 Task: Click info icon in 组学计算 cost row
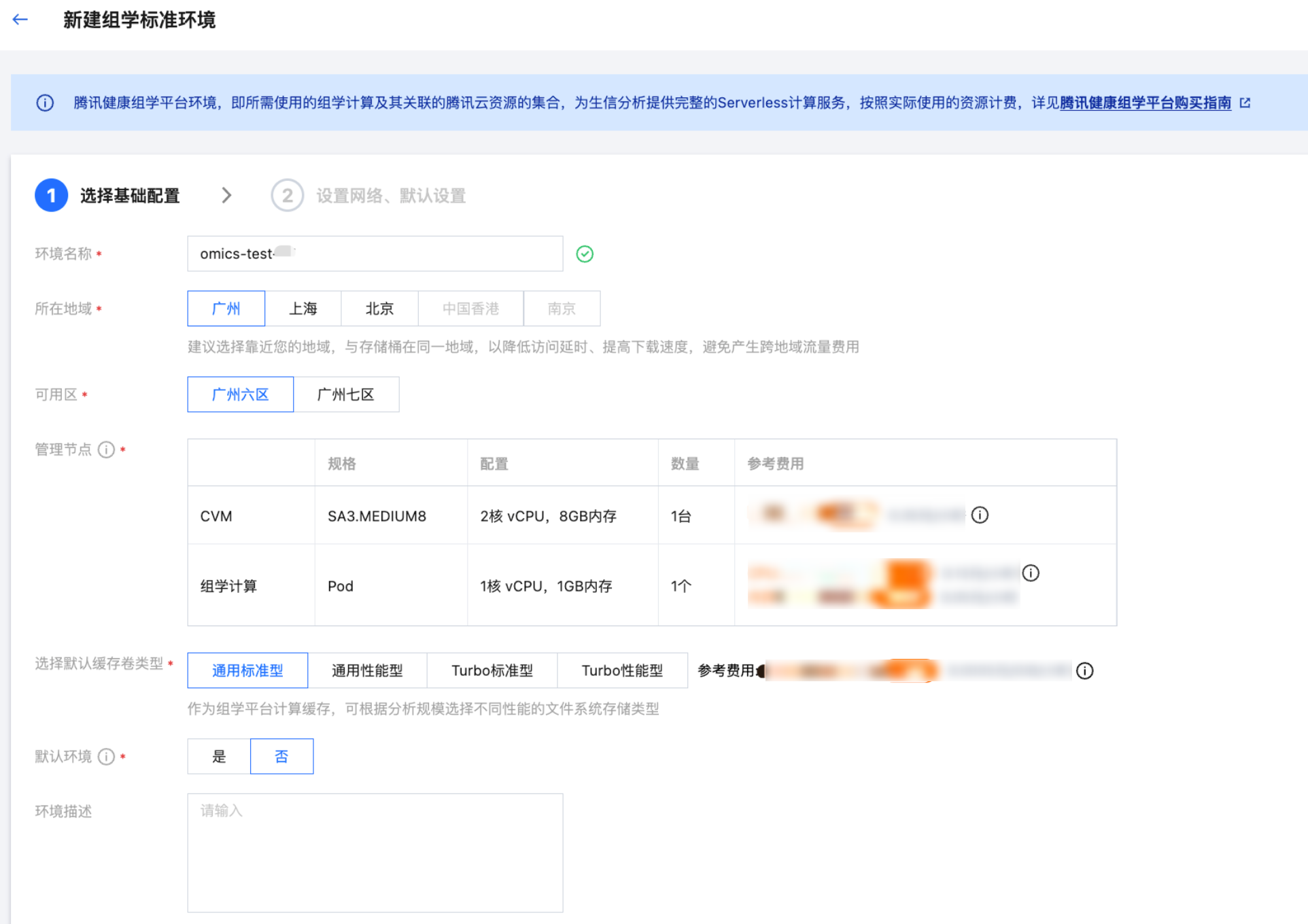[x=1030, y=573]
